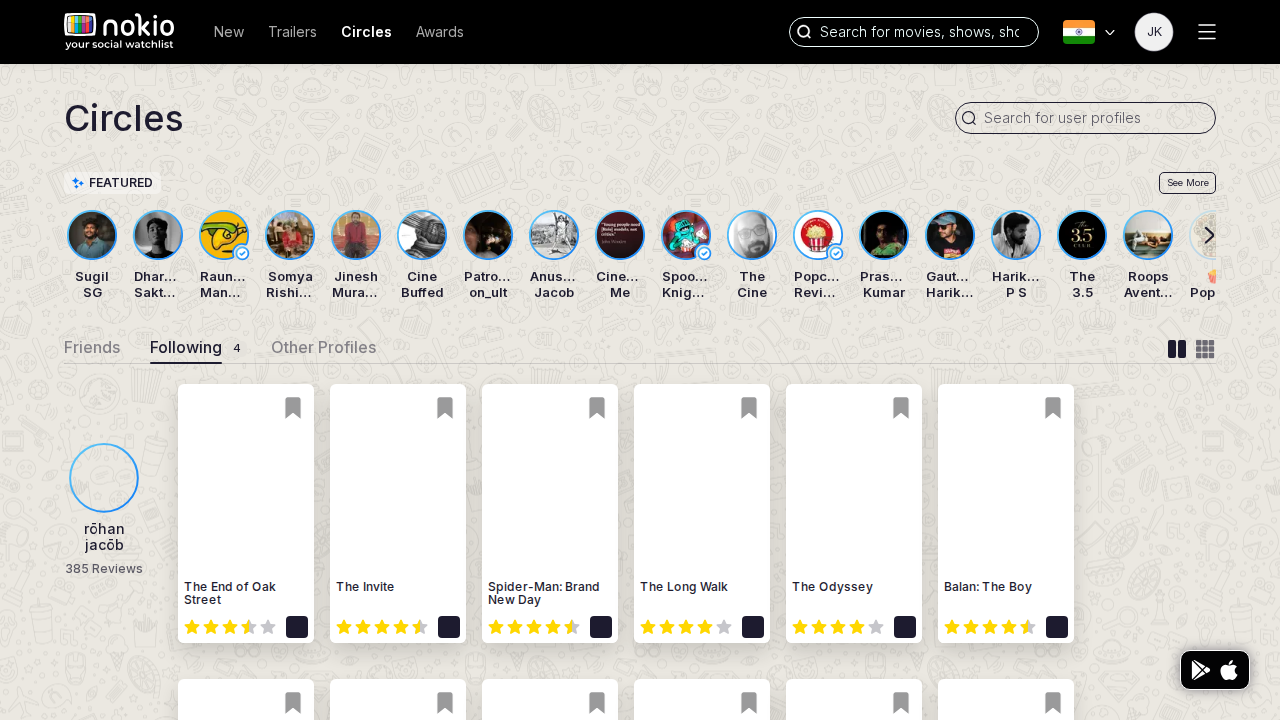This screenshot has width=1280, height=720.
Task: Open the Patro... on_ult featured profile avatar
Action: 488,235
